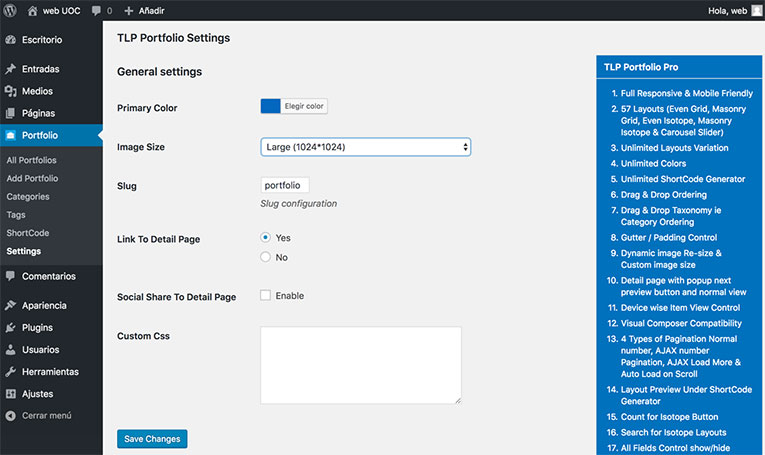Click the Comentarios speech bubble icon
The width and height of the screenshot is (765, 455).
[x=11, y=276]
